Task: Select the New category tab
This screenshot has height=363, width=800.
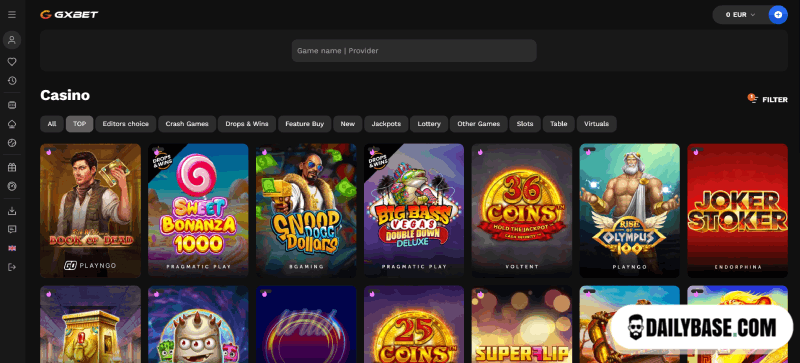Action: click(347, 124)
